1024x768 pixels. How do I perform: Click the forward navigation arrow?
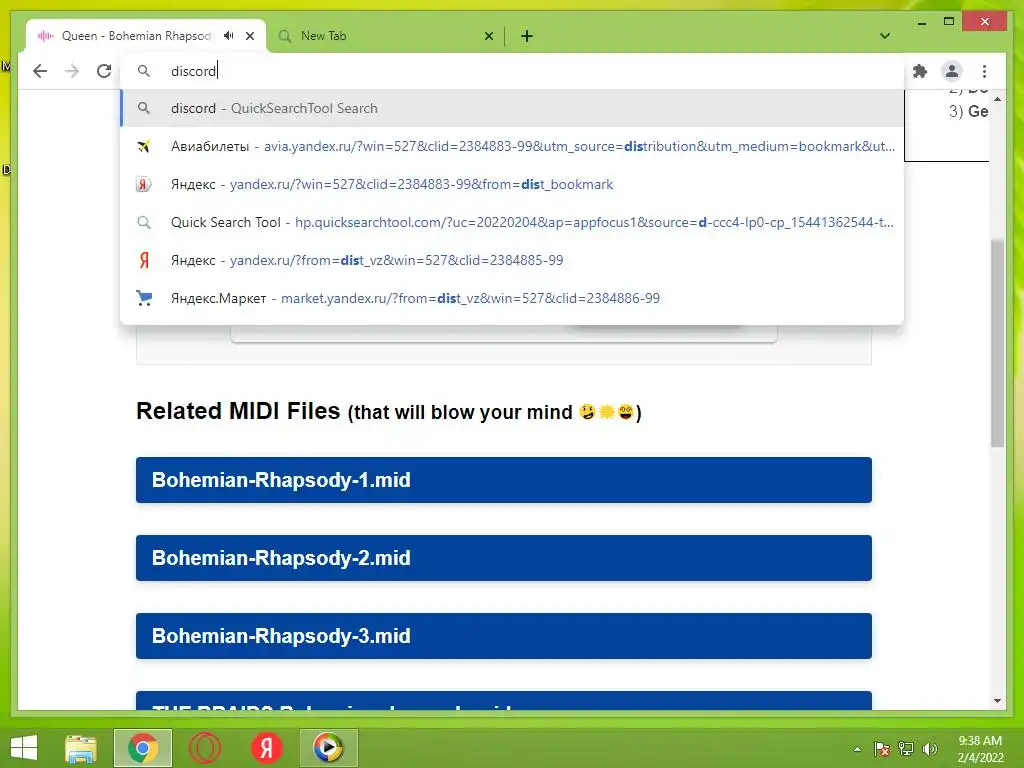(72, 71)
